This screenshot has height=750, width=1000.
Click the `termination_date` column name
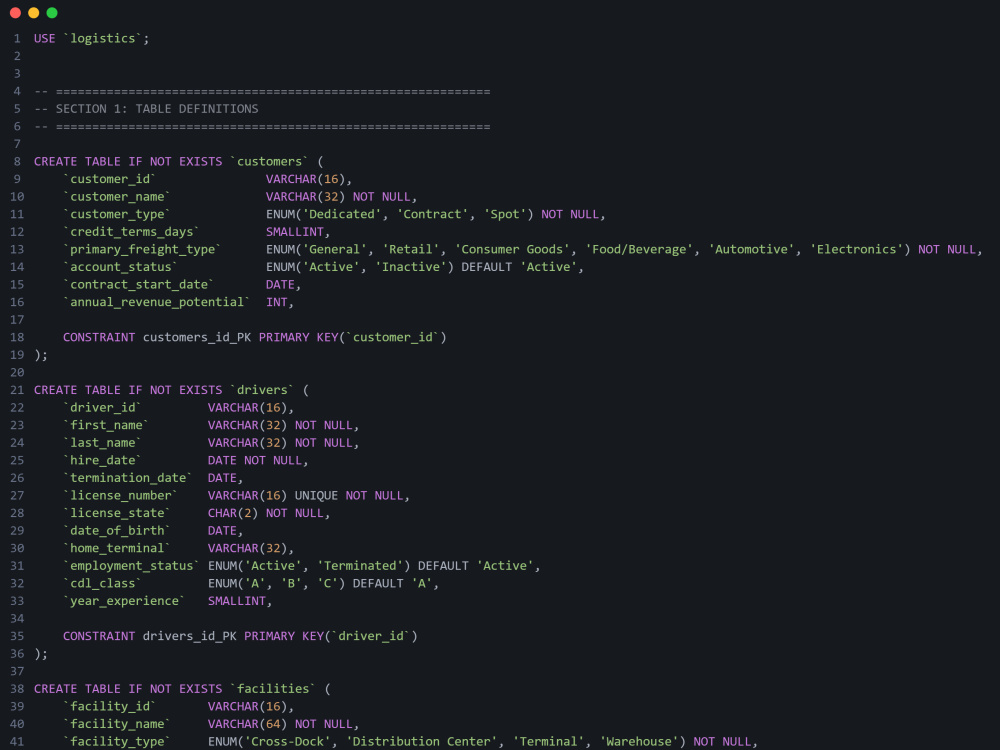coord(128,478)
